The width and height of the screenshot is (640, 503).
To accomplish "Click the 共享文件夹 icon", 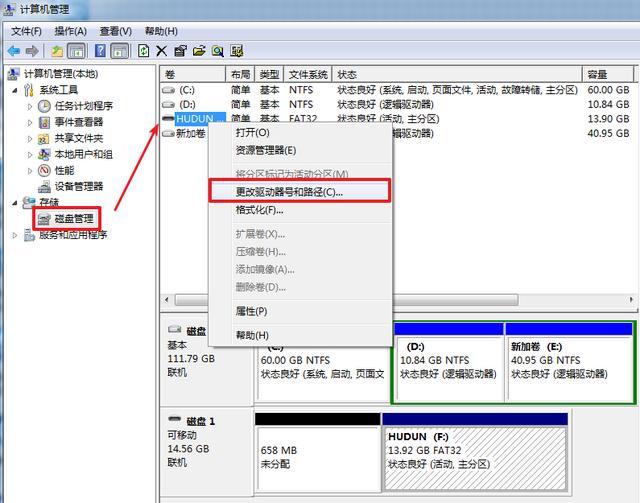I will [44, 138].
